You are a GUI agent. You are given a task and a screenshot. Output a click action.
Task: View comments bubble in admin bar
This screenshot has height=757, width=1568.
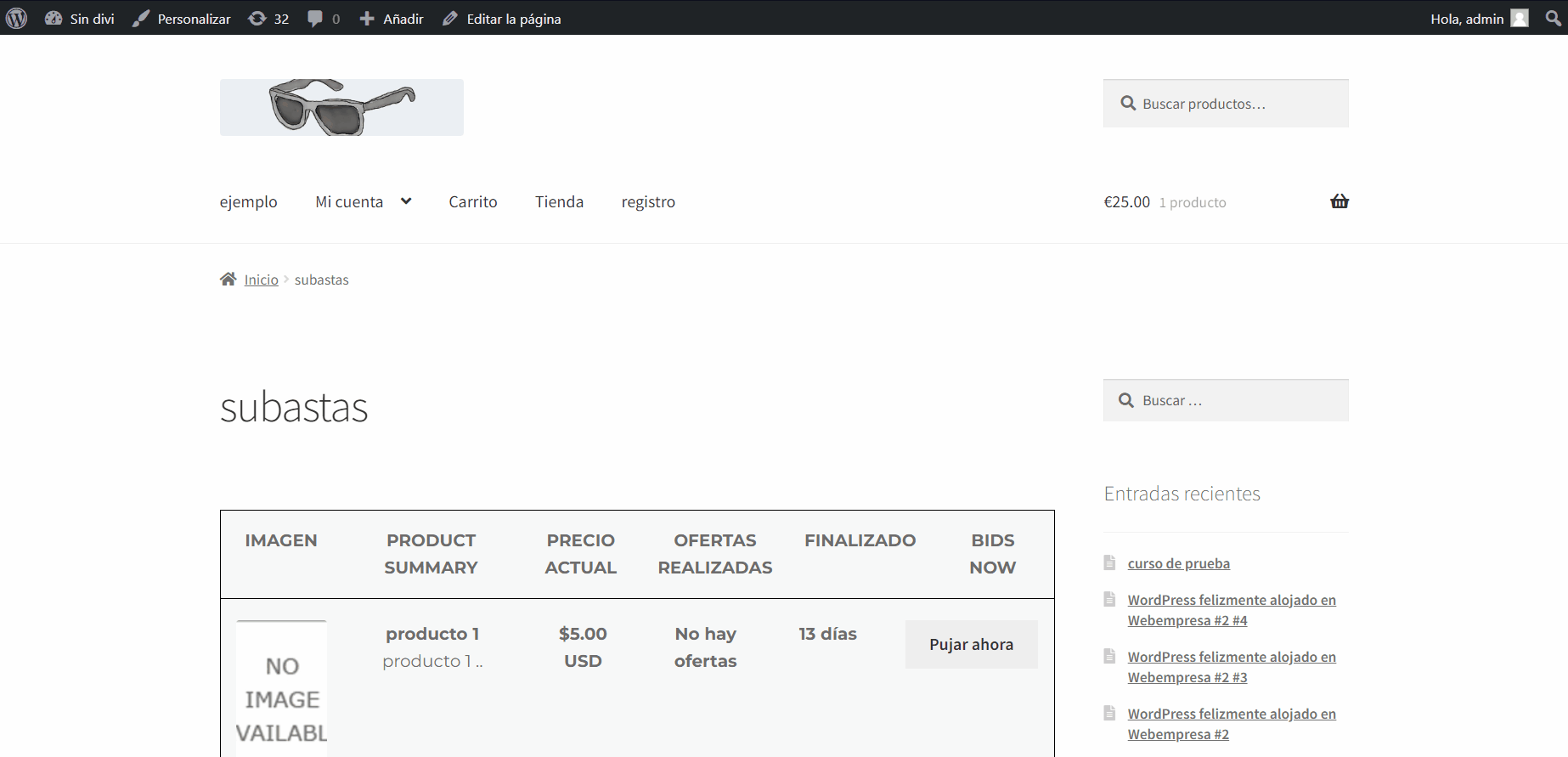pyautogui.click(x=324, y=19)
